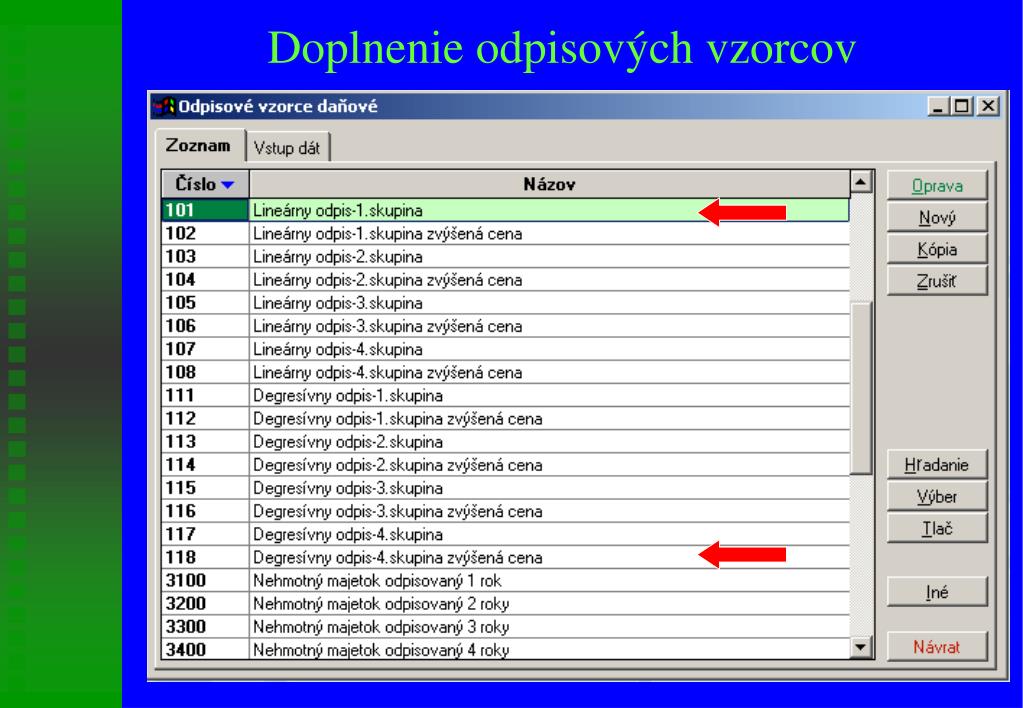
Task: Click the scrollbar down arrow
Action: click(861, 647)
